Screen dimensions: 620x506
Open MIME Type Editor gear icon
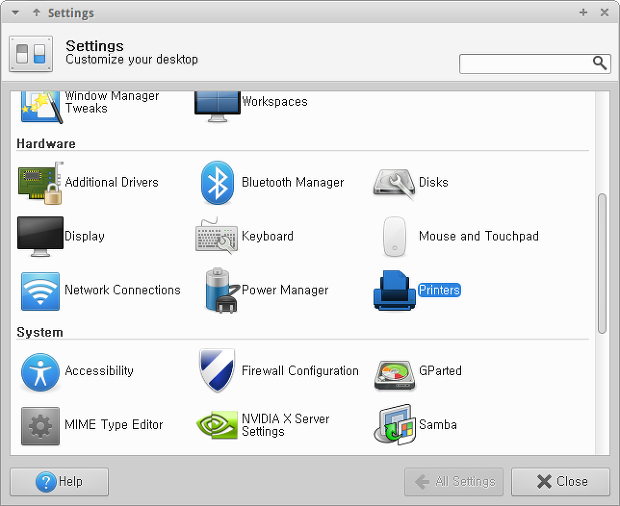40,426
